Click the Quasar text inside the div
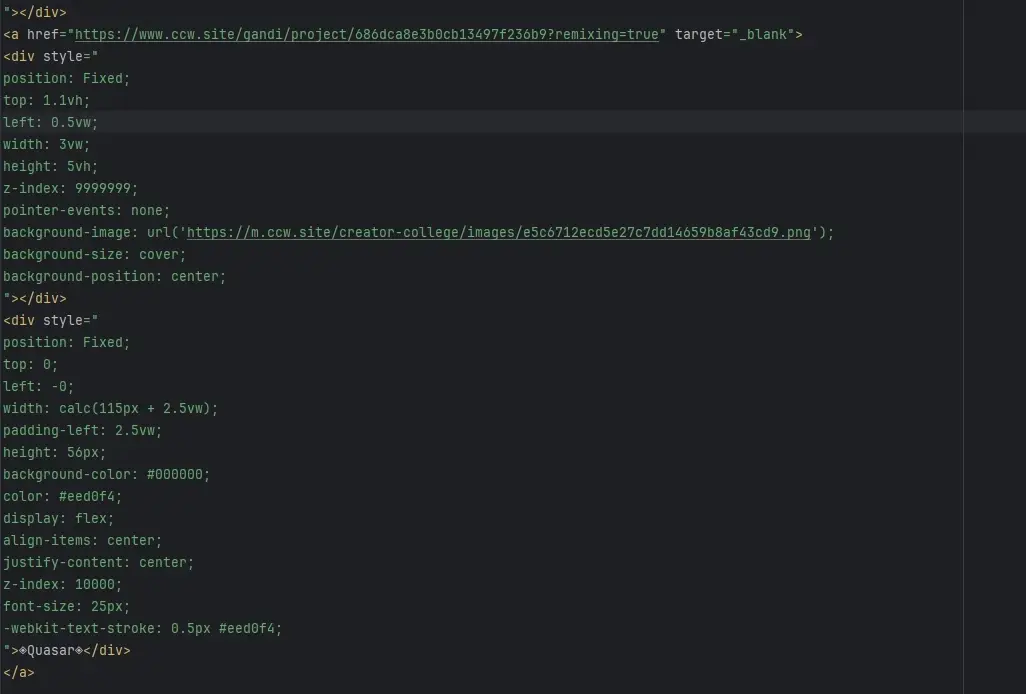 pyautogui.click(x=50, y=651)
